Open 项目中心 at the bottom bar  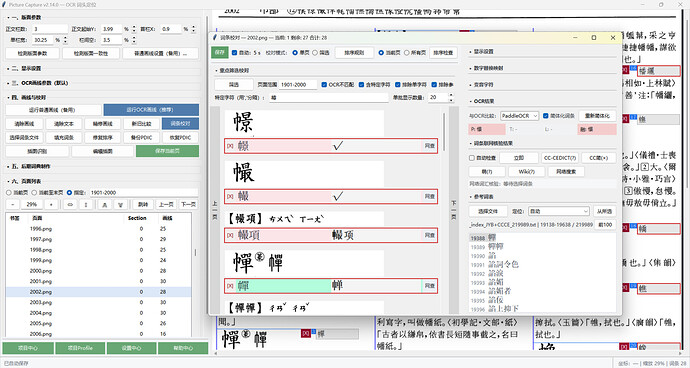pos(28,348)
